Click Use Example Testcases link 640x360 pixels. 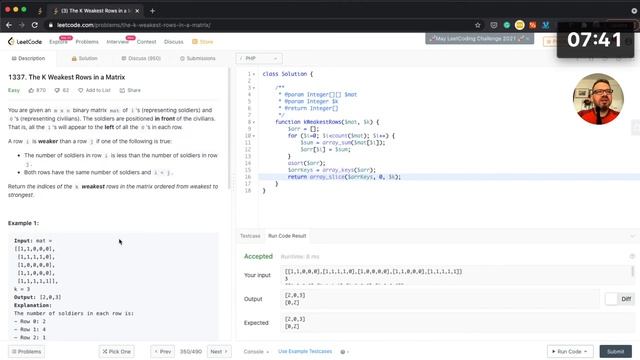coord(305,351)
